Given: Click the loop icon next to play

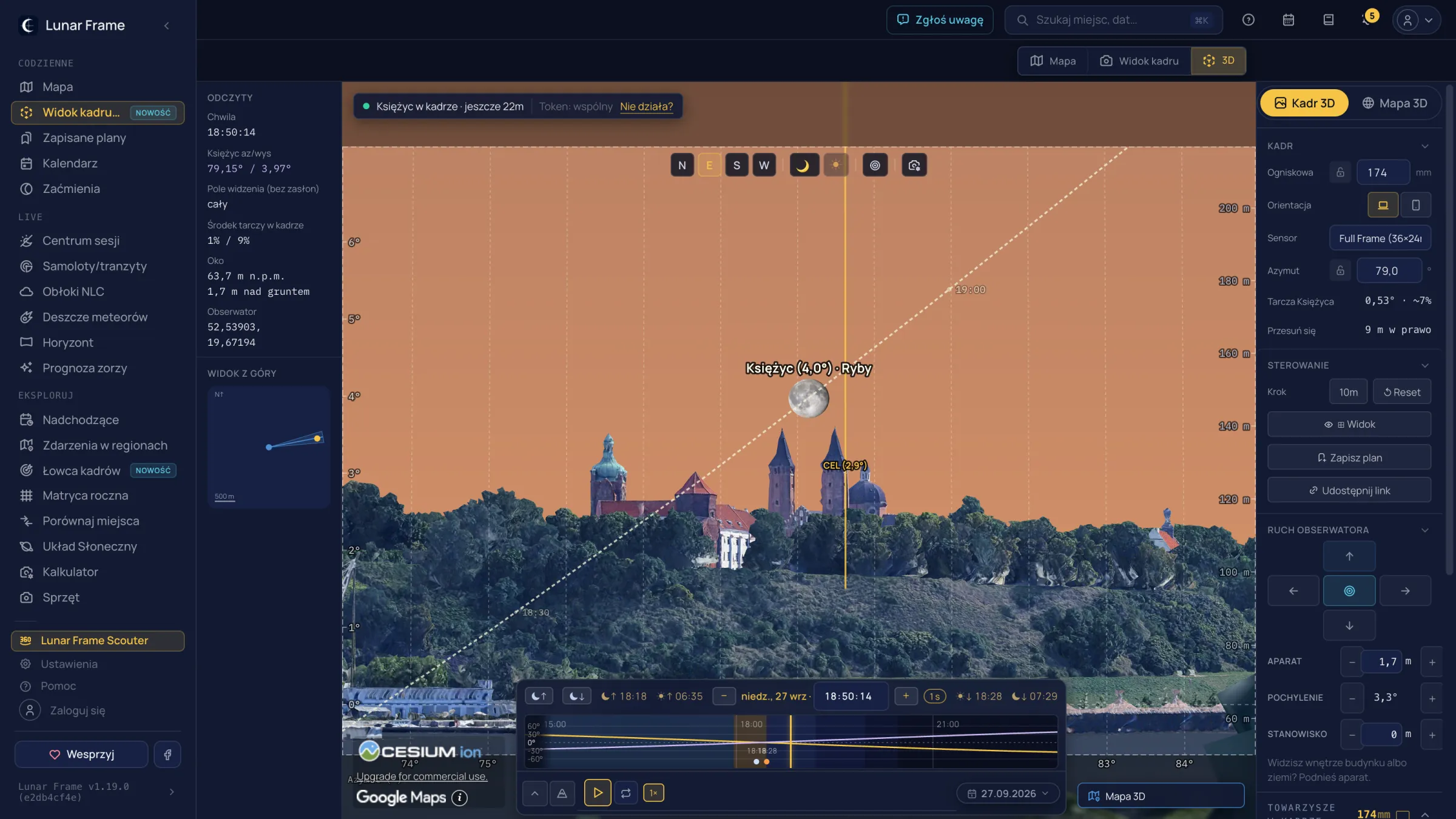Looking at the screenshot, I should coord(625,793).
